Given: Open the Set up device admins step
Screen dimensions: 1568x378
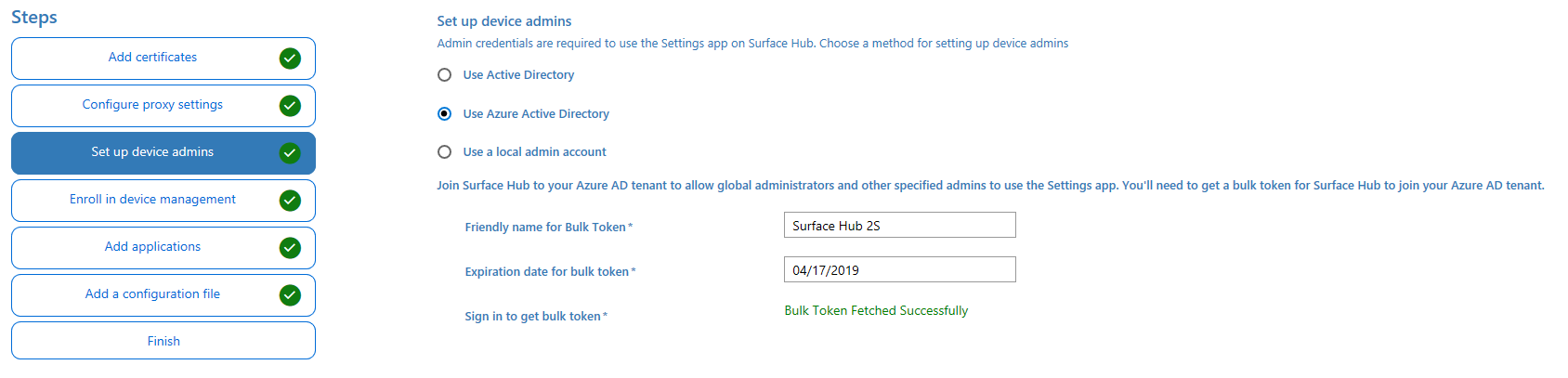Looking at the screenshot, I should click(x=152, y=152).
